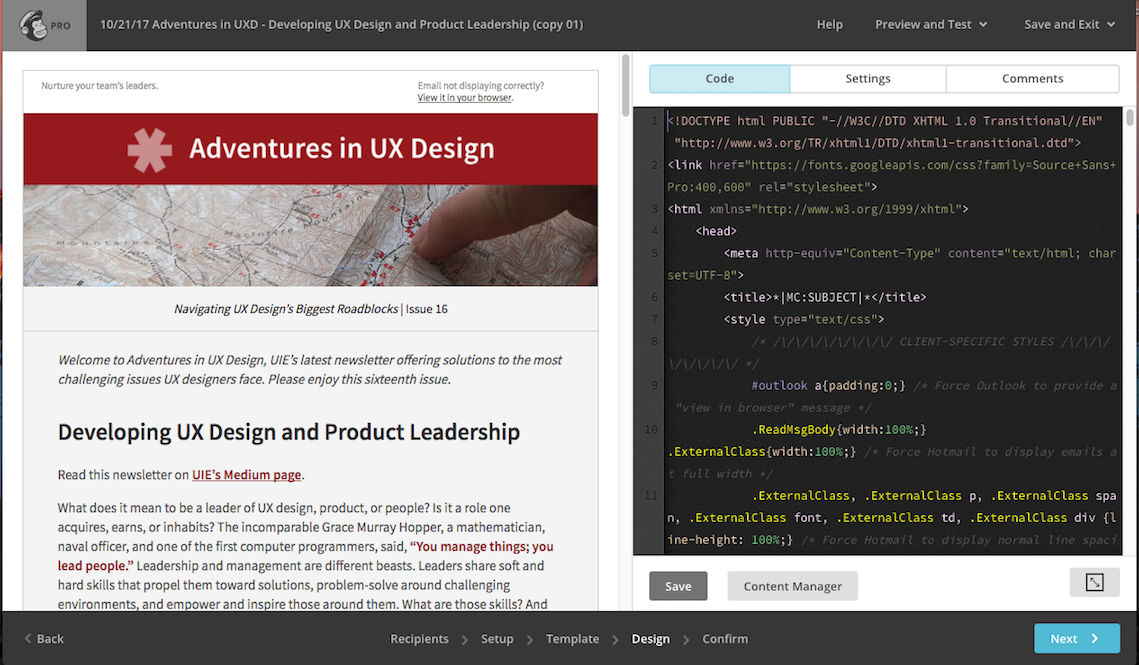The width and height of the screenshot is (1139, 665).
Task: Click the UIE's Medium page link
Action: (x=246, y=475)
